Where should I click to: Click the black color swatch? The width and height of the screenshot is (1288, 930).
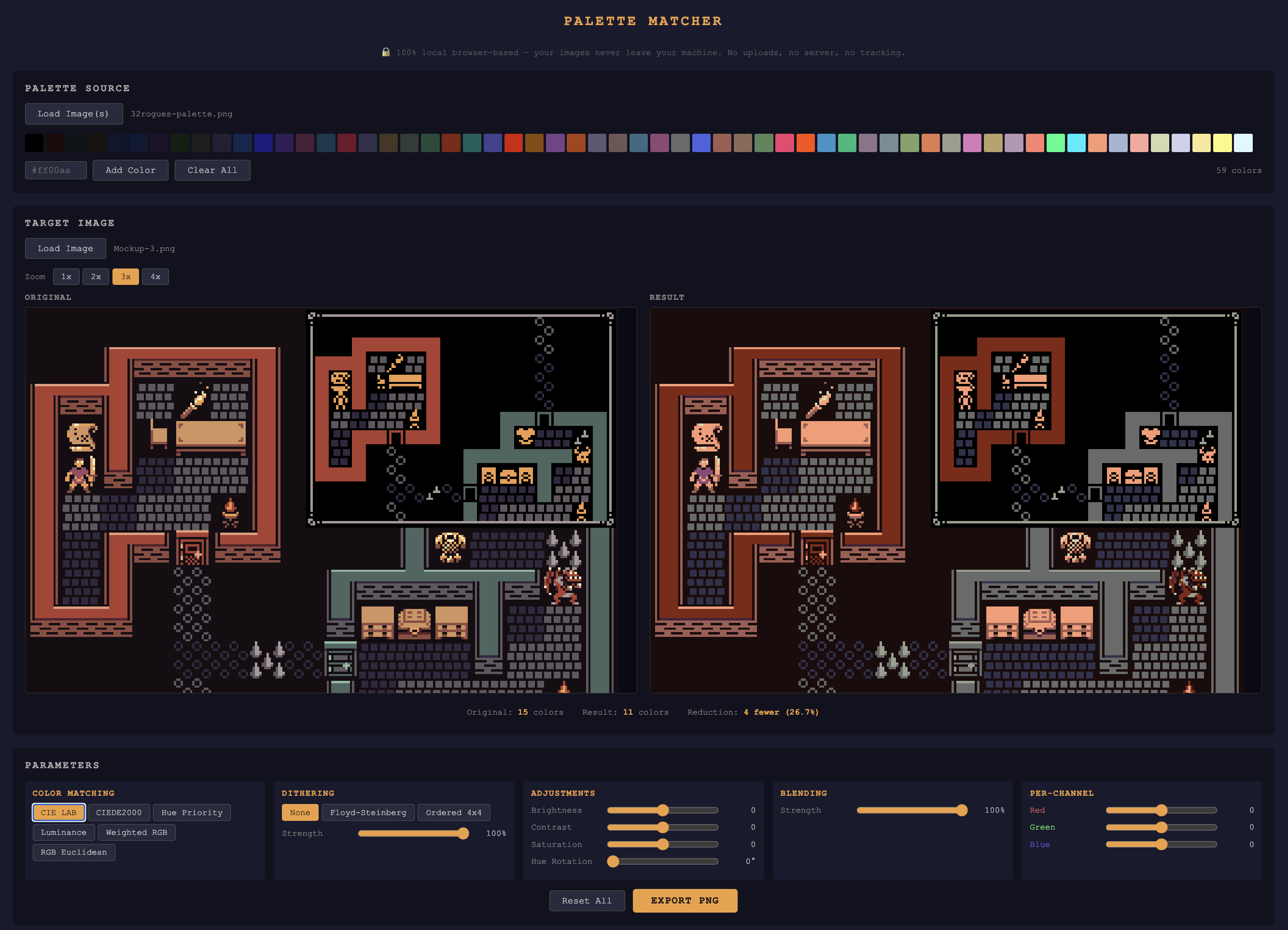click(34, 142)
